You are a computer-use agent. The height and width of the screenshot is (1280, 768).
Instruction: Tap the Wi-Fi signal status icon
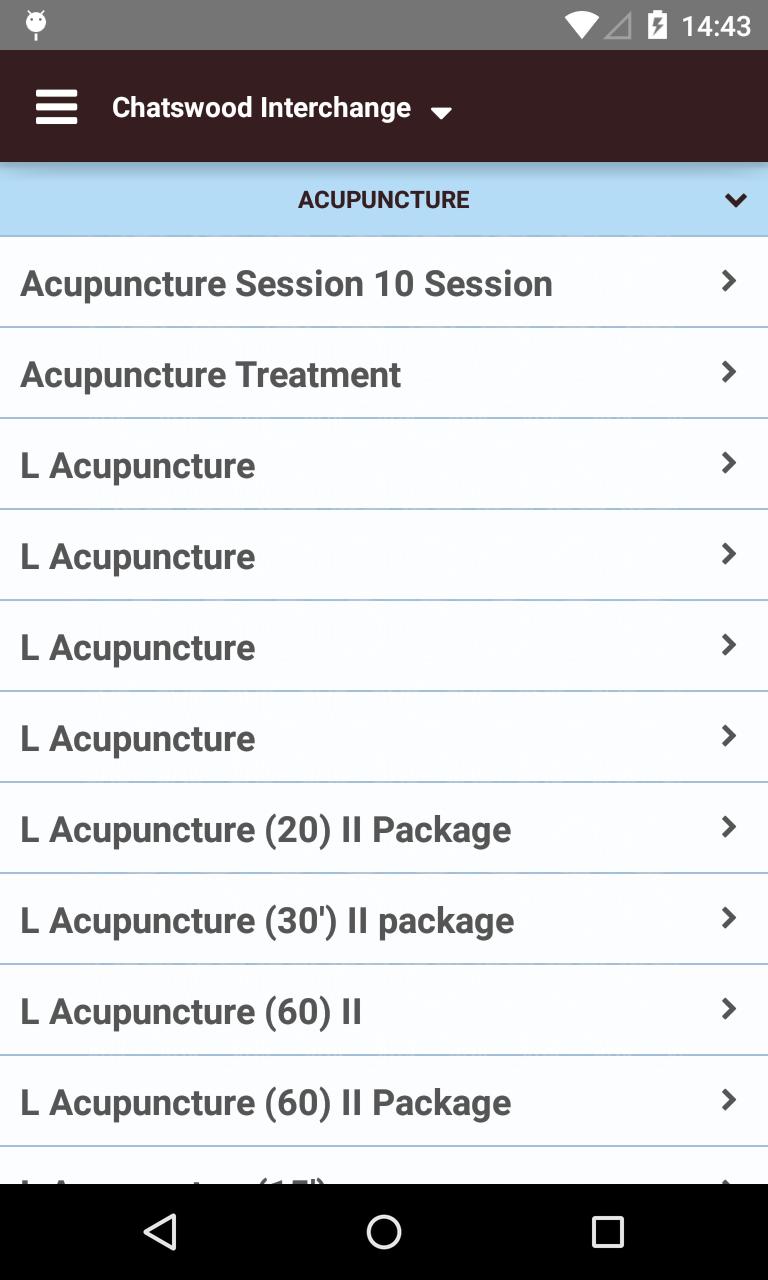click(x=581, y=25)
